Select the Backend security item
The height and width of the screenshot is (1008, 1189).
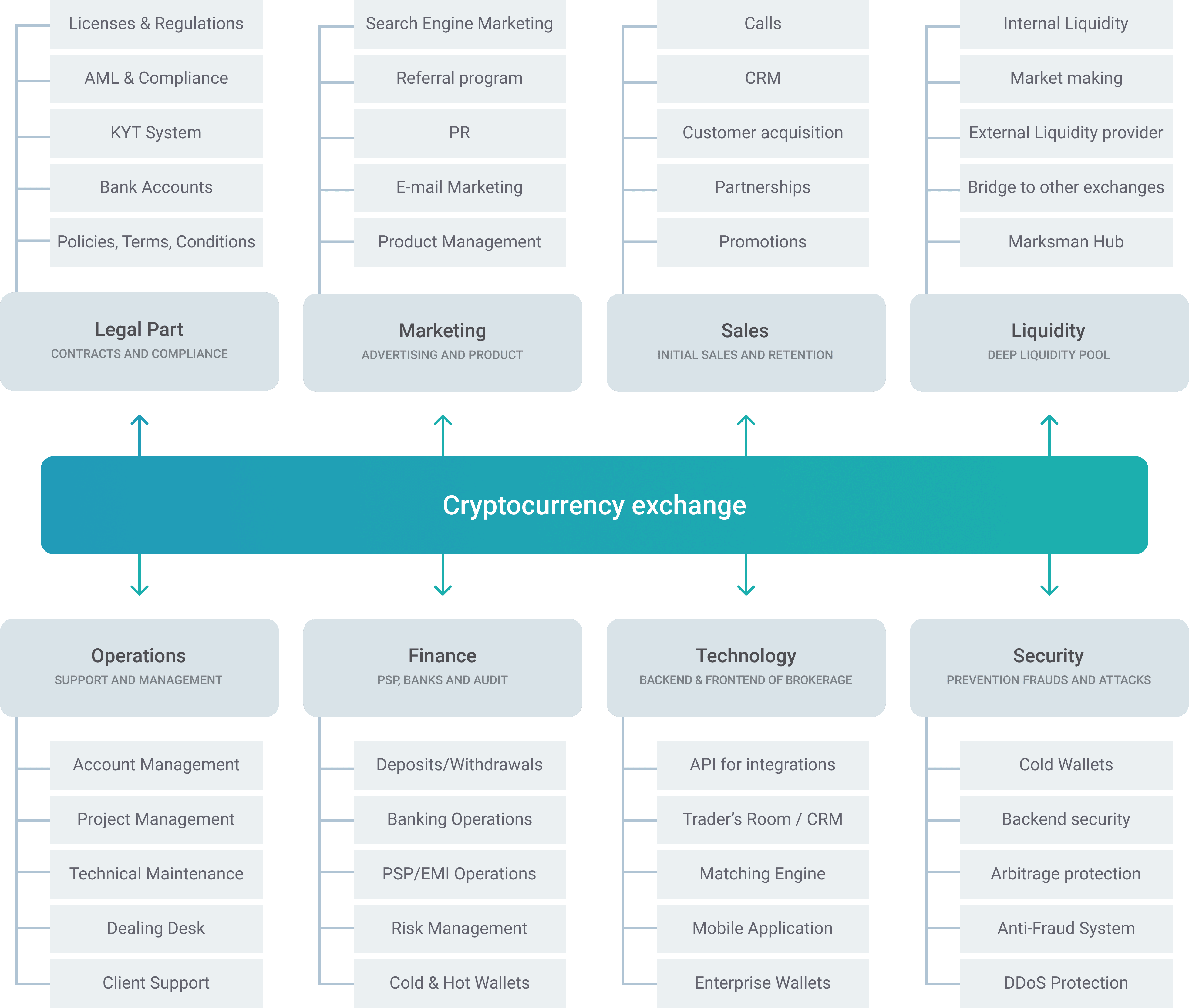pyautogui.click(x=1066, y=819)
